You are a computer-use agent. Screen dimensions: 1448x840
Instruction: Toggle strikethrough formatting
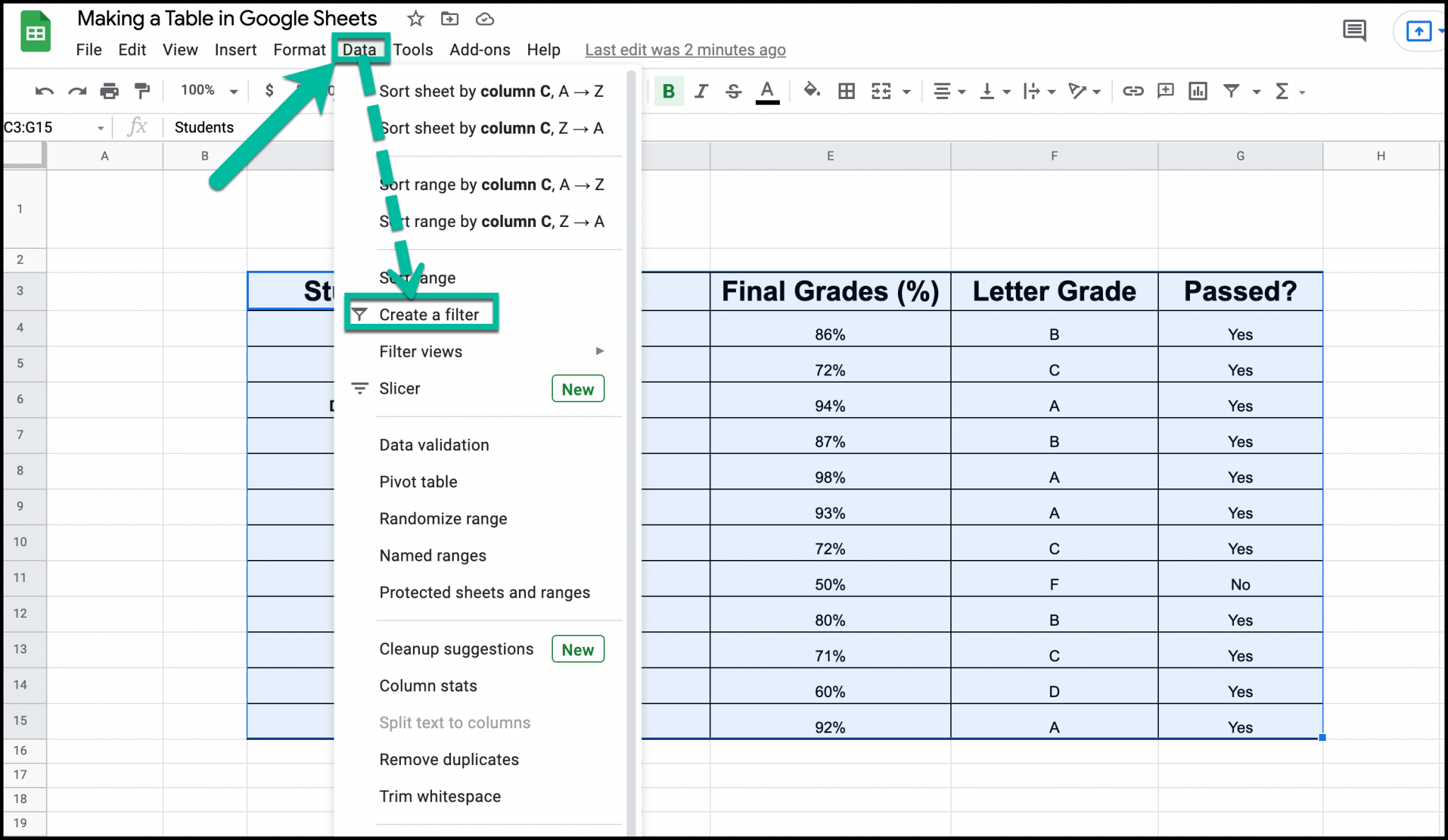coord(733,91)
